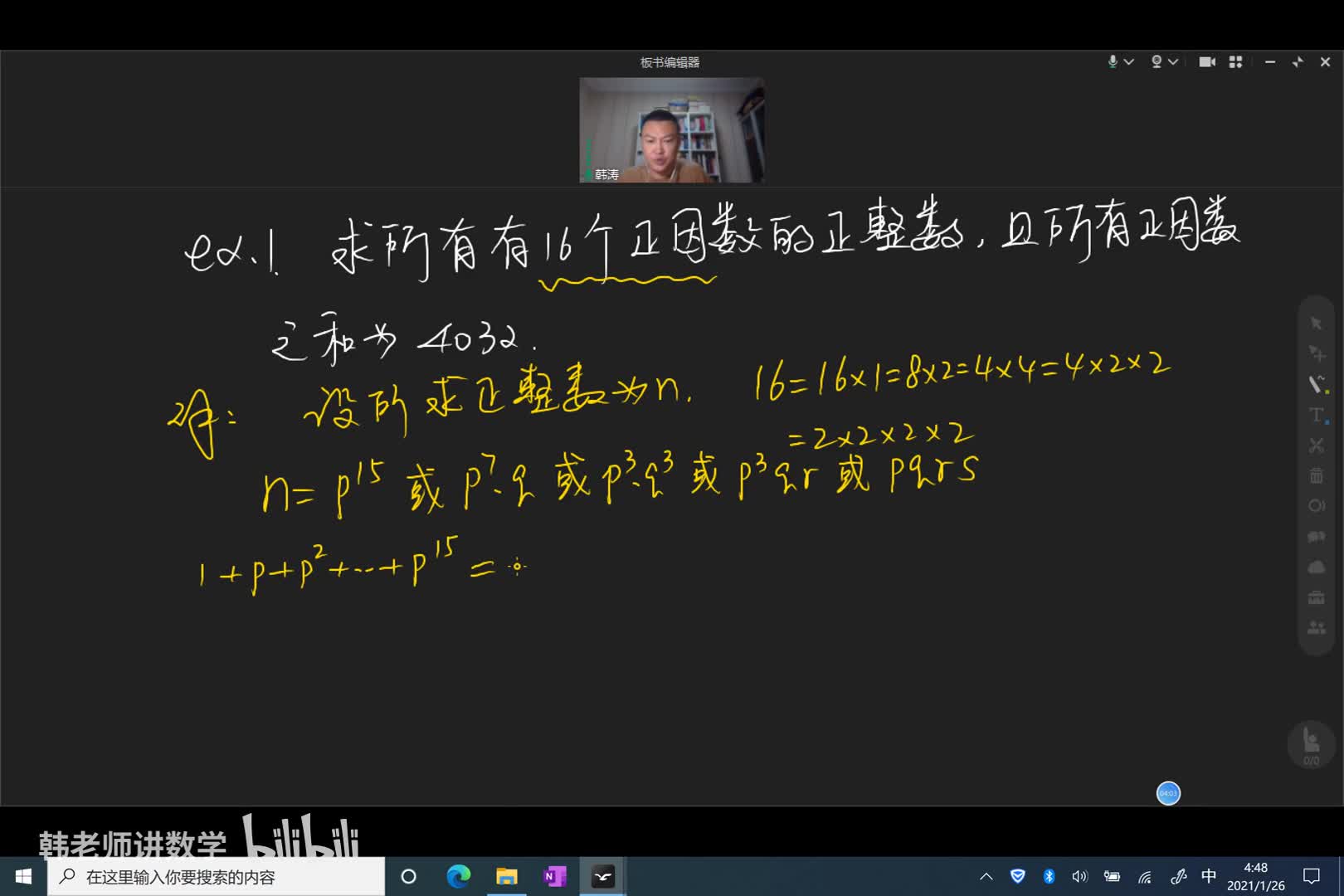Toggle the microphone on or off
This screenshot has width=1344, height=896.
pyautogui.click(x=1113, y=62)
